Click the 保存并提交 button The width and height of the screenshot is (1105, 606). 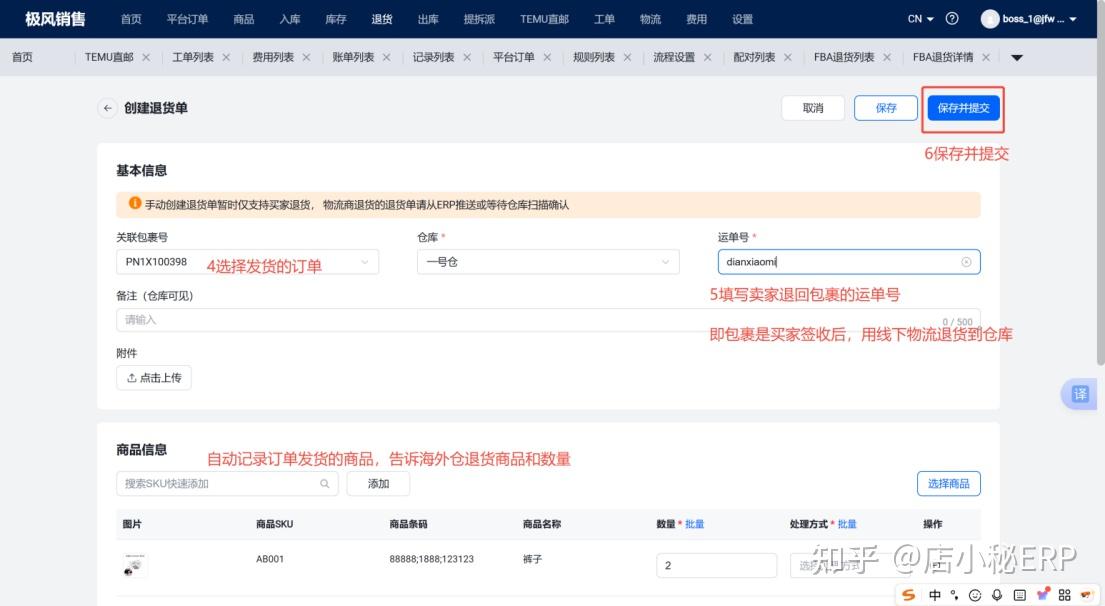coord(963,108)
